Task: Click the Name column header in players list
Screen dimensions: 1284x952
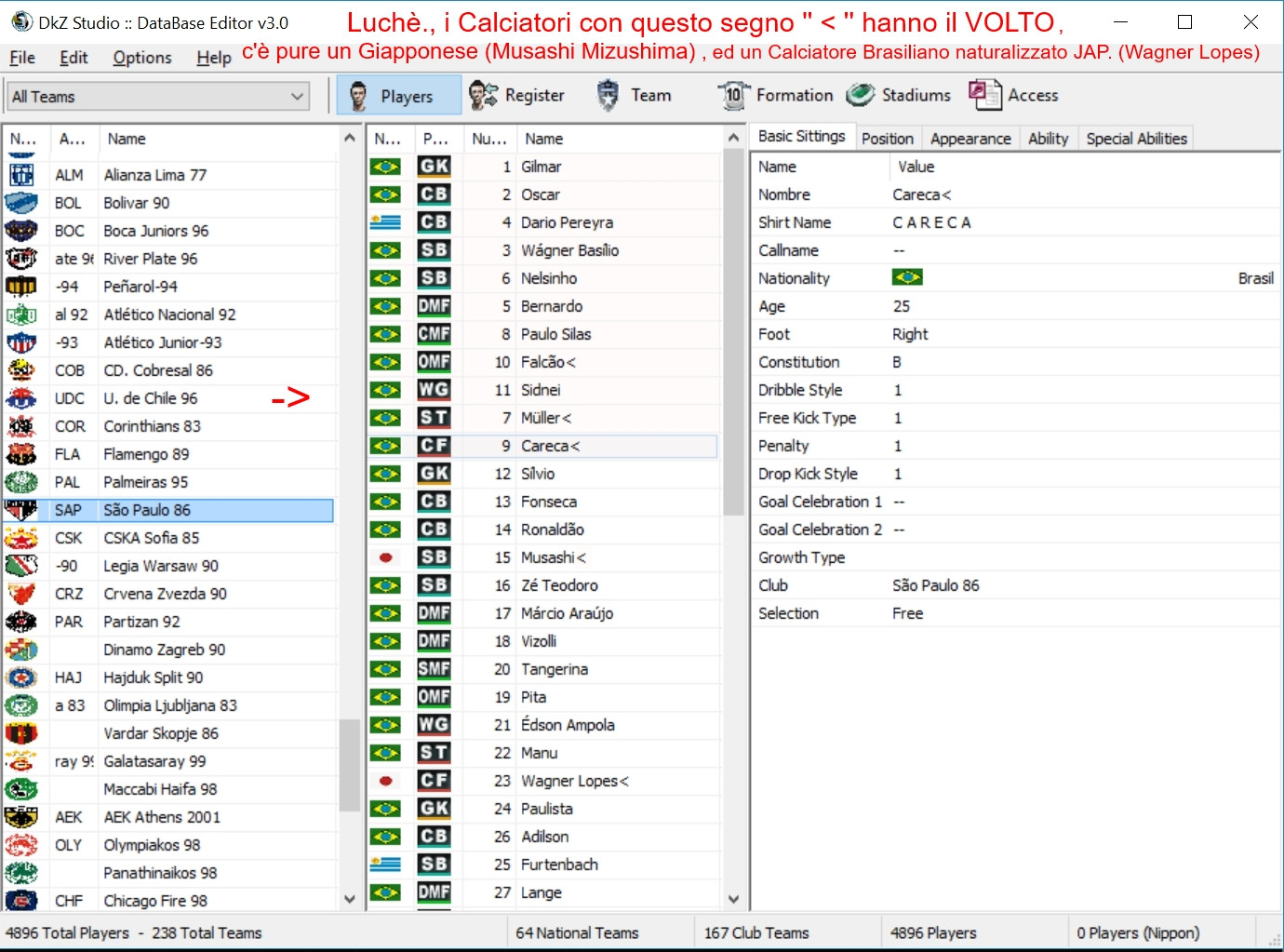Action: click(619, 139)
